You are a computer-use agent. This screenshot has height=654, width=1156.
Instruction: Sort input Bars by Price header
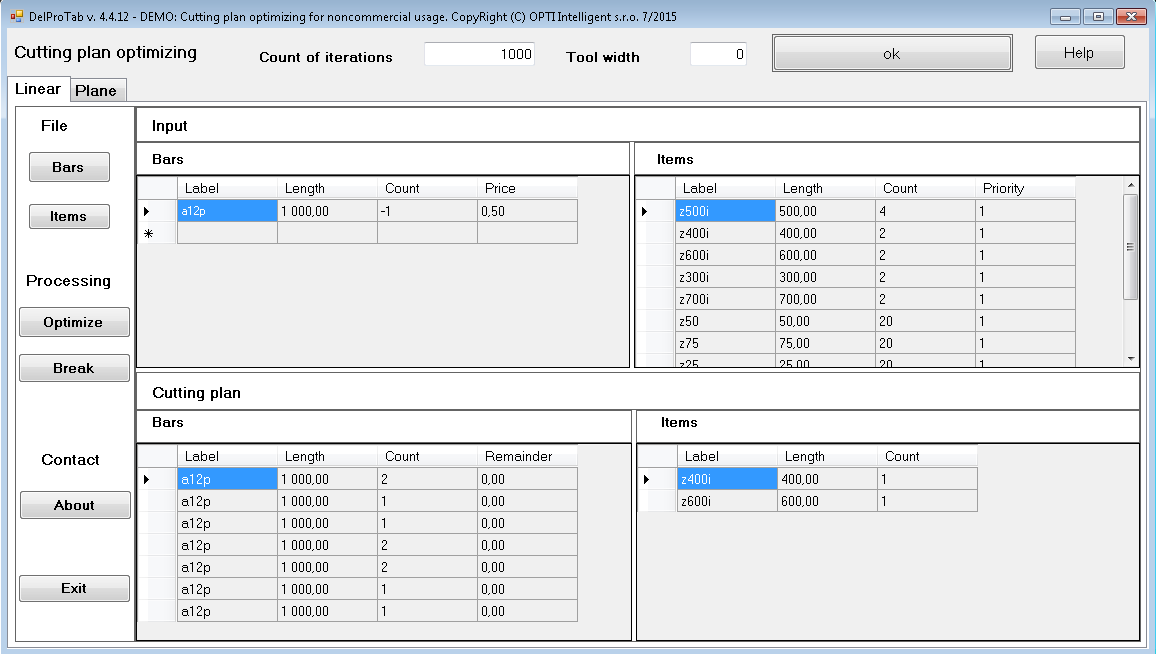527,188
